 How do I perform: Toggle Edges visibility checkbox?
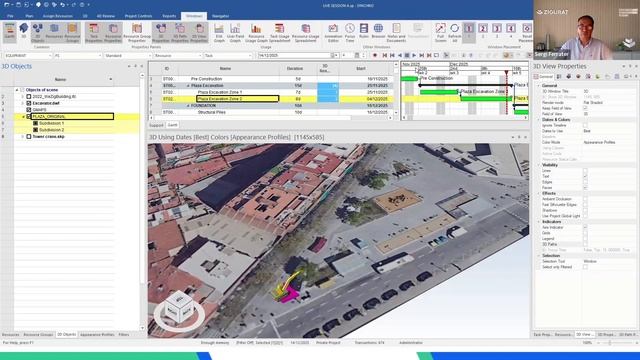coord(585,182)
